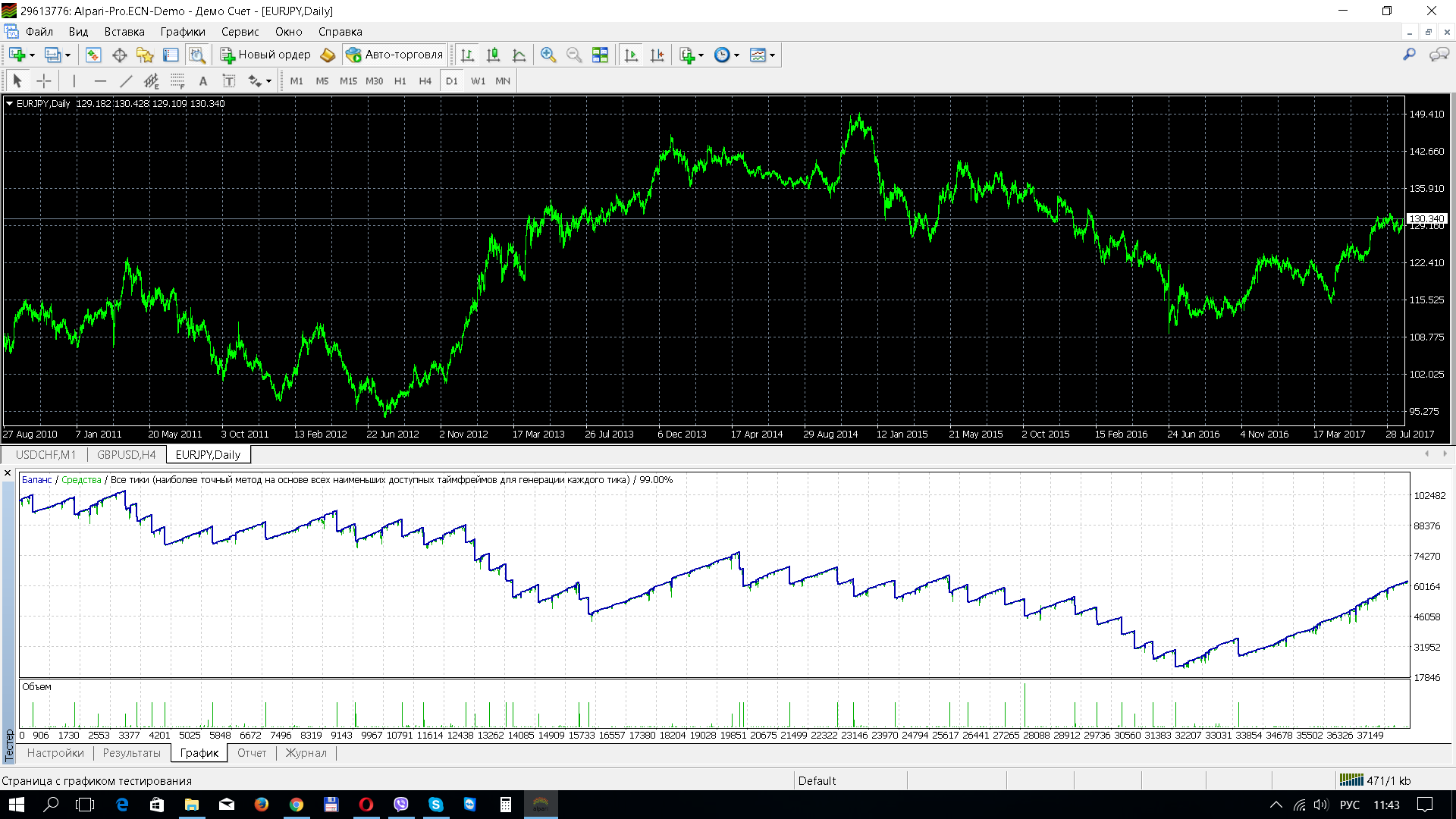
Task: Select the text label tool
Action: pos(228,81)
